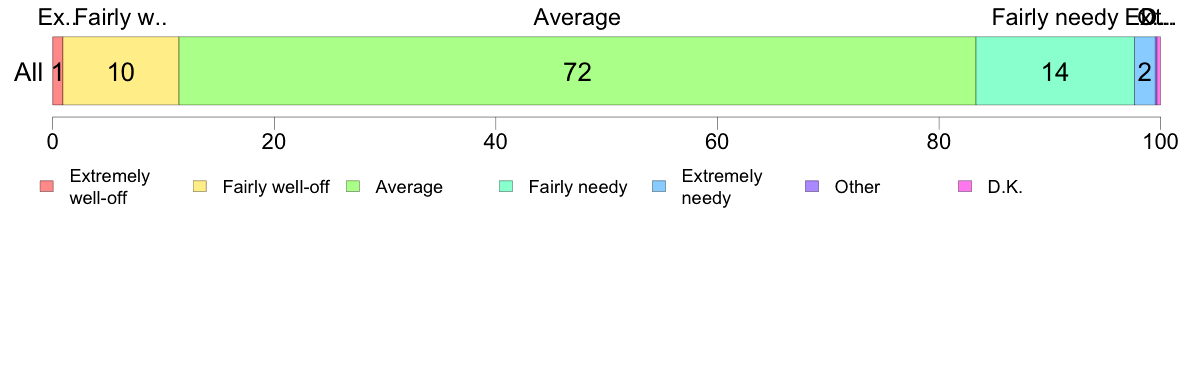Select the Extremely needy segment showing 2

point(1145,70)
